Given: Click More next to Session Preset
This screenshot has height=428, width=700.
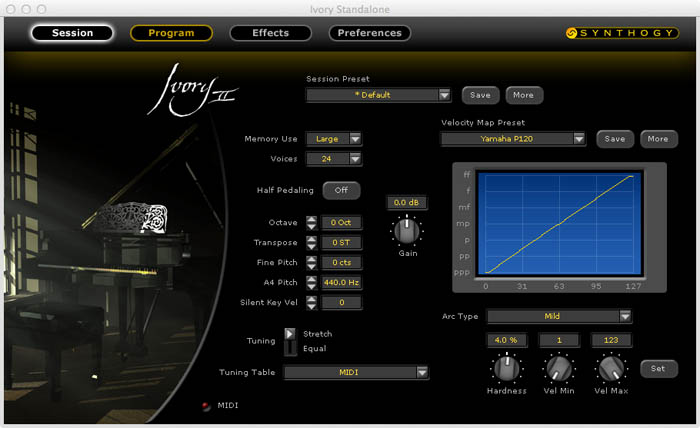Looking at the screenshot, I should click(x=524, y=95).
